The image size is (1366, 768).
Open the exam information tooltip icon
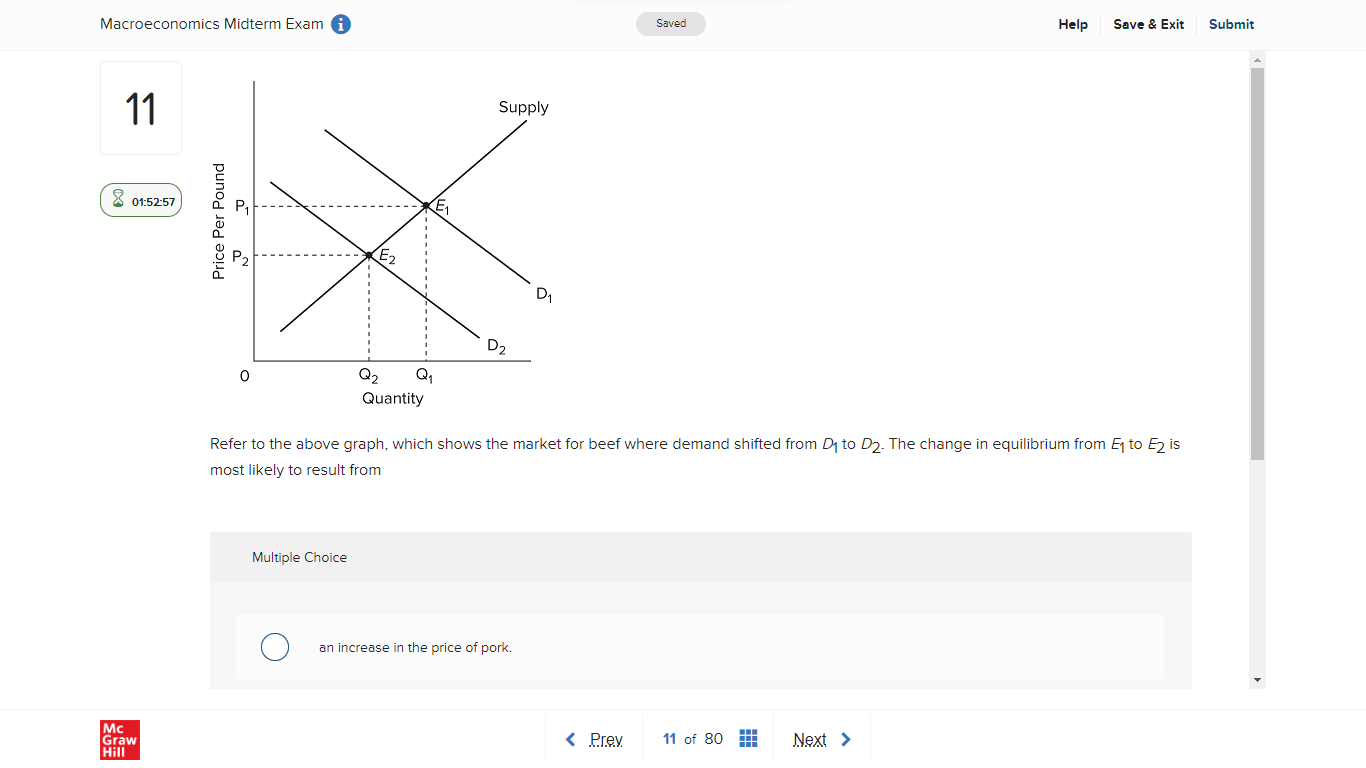pyautogui.click(x=340, y=24)
